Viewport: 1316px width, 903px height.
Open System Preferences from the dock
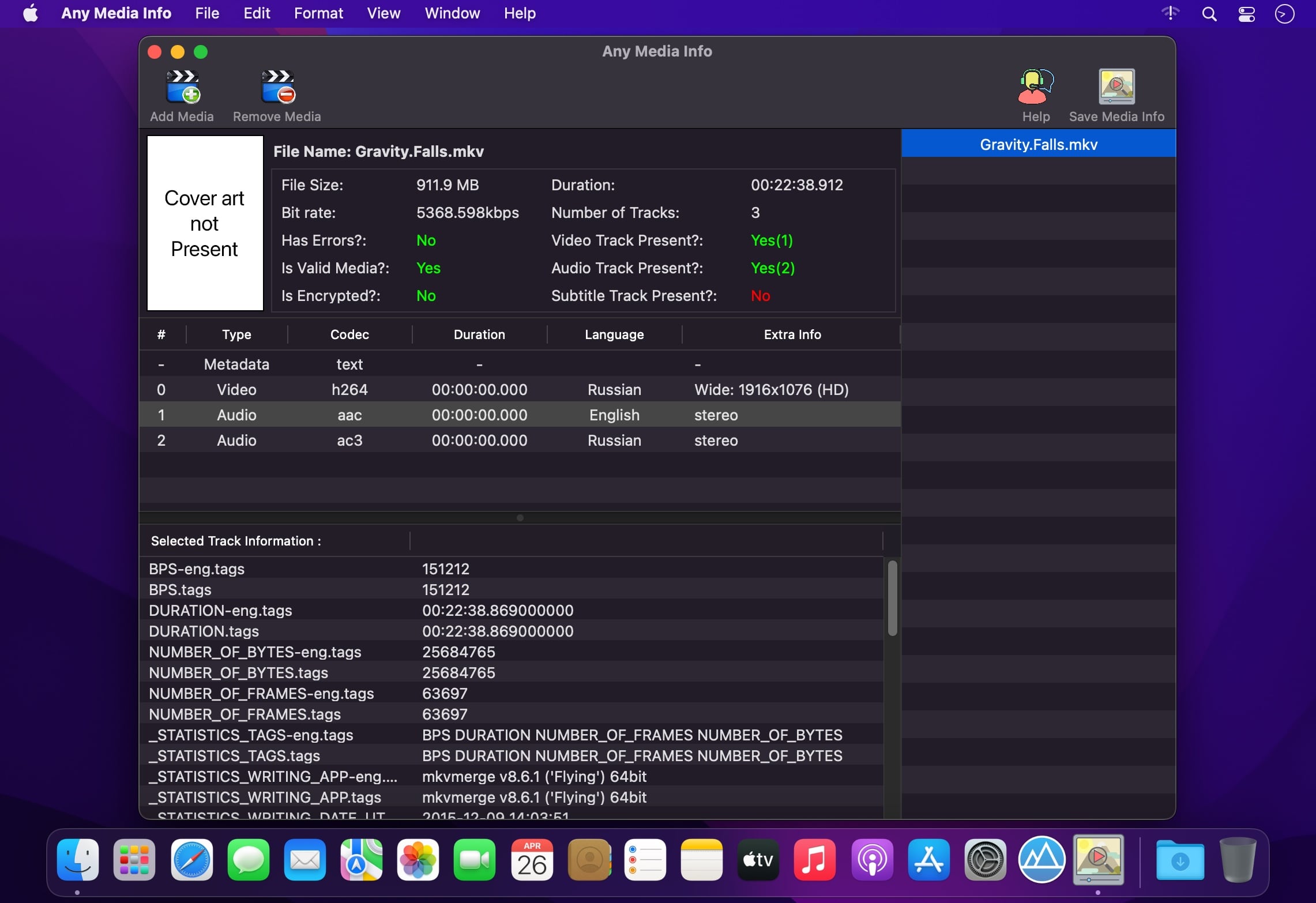(984, 859)
